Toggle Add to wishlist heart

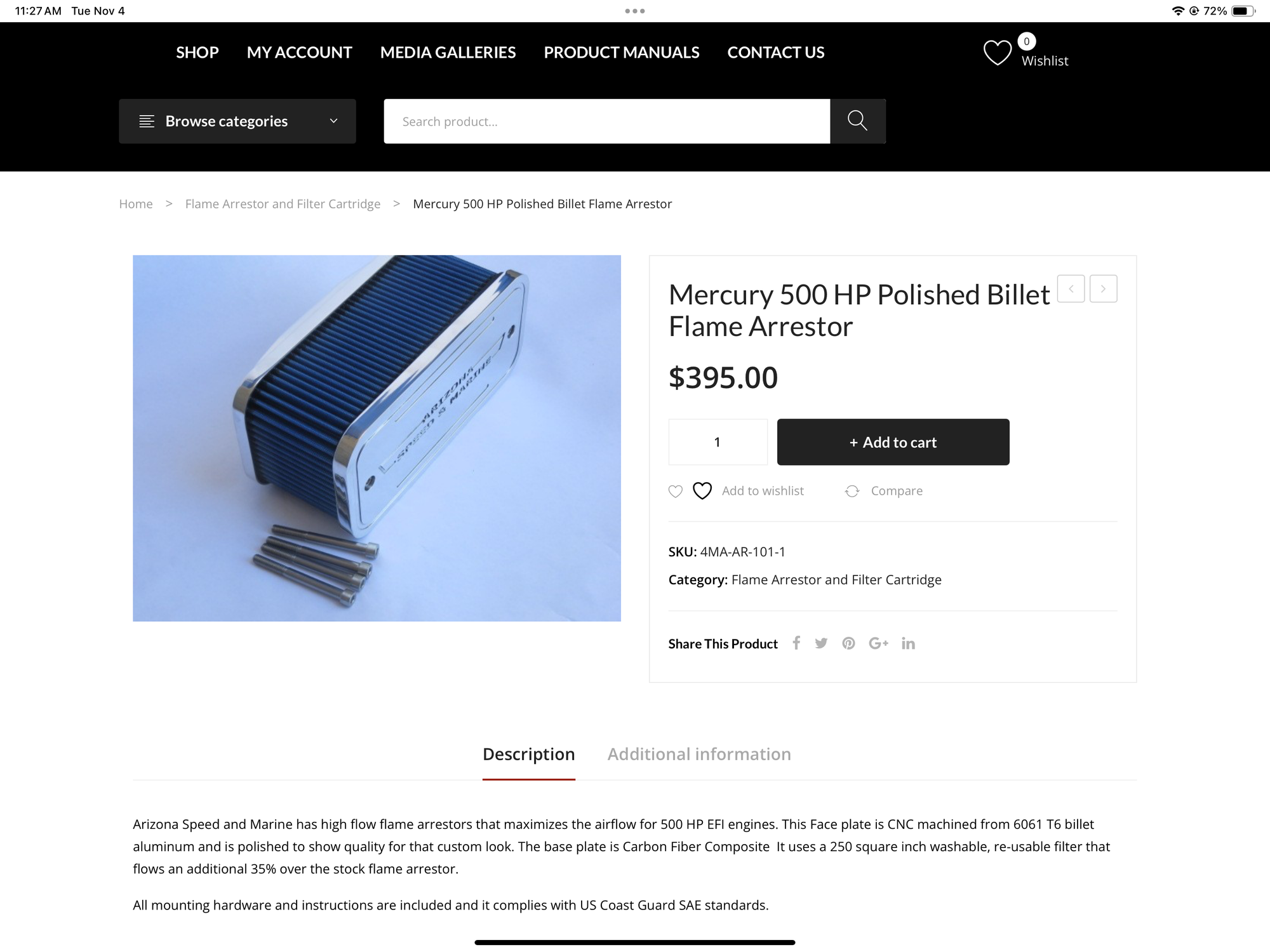pos(702,491)
